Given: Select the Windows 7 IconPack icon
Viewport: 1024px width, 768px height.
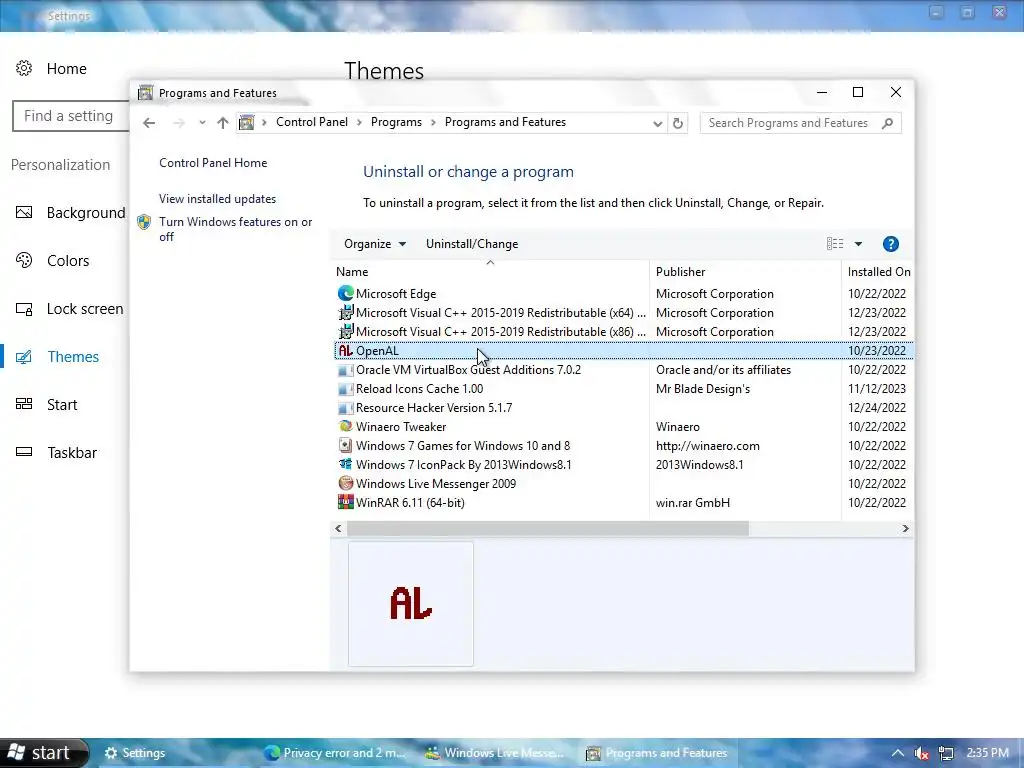Looking at the screenshot, I should point(345,464).
